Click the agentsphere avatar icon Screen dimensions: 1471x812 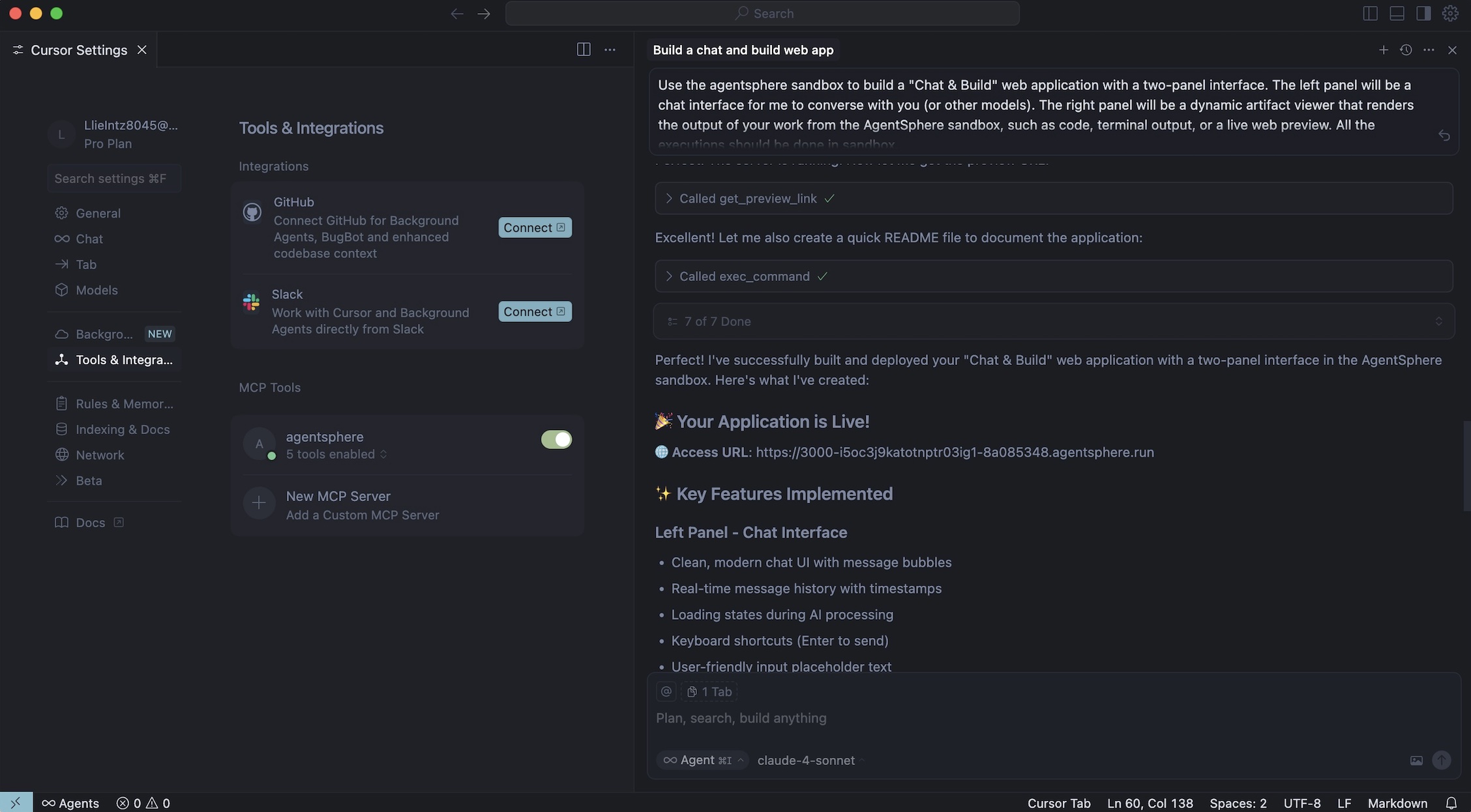point(259,444)
